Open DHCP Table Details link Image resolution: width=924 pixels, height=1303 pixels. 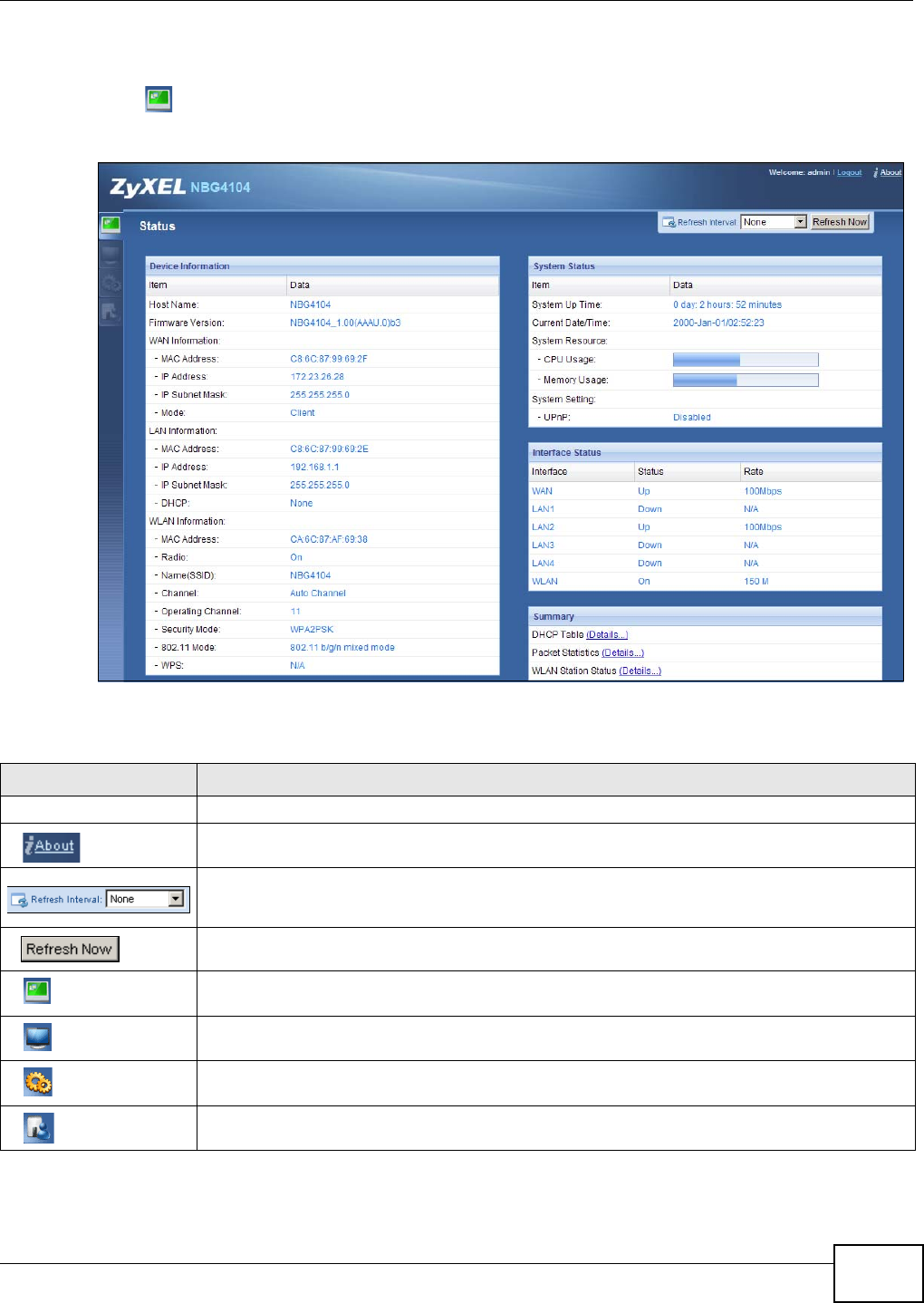[607, 634]
